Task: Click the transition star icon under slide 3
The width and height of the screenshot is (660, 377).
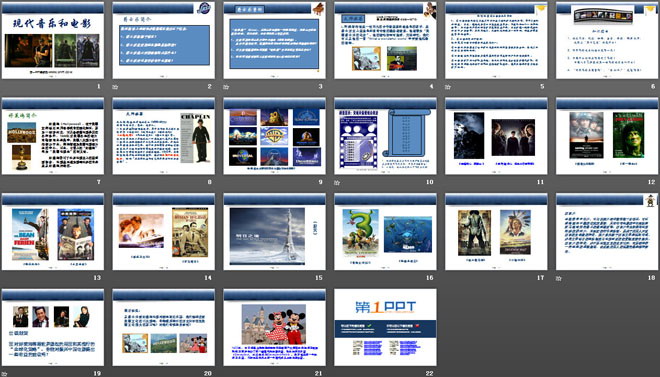Action: coord(226,87)
